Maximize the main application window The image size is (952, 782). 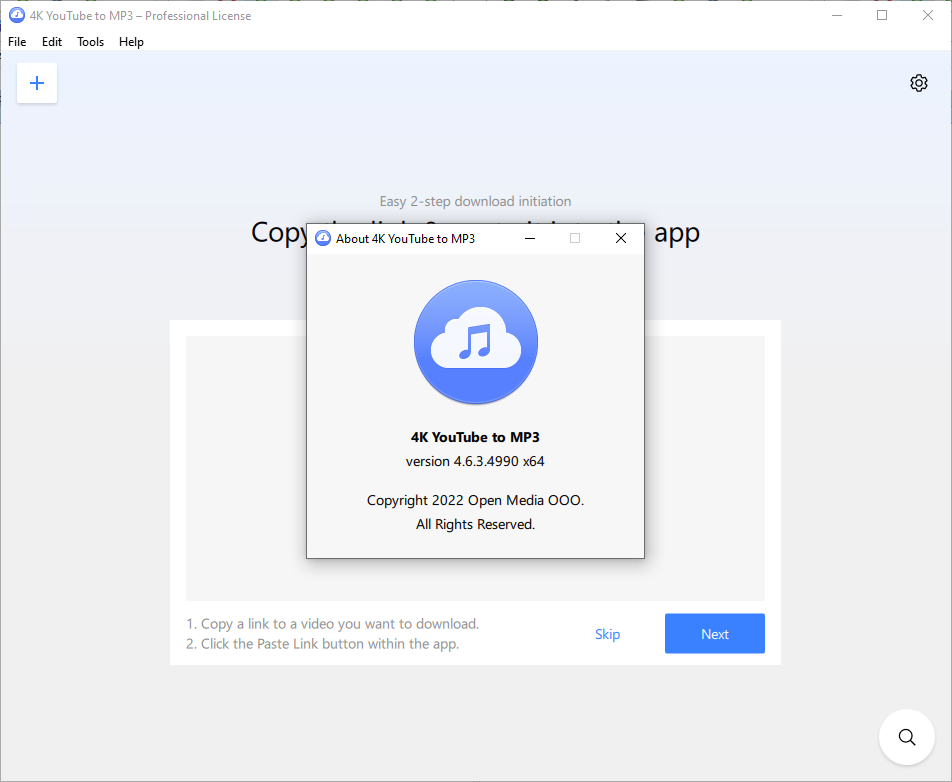[882, 15]
